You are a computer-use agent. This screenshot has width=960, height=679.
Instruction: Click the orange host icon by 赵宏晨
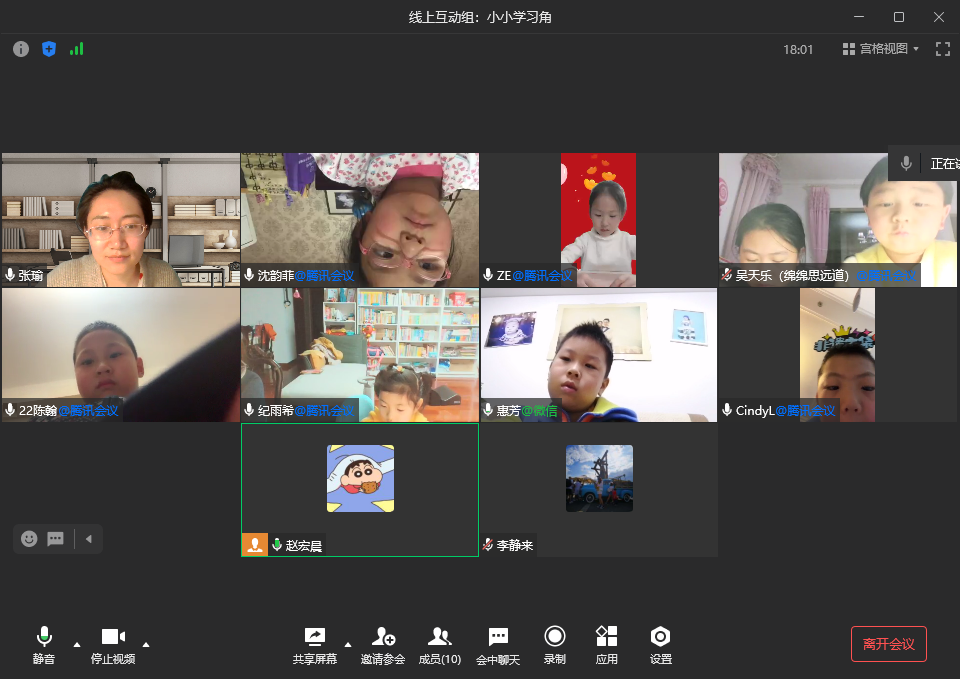255,544
